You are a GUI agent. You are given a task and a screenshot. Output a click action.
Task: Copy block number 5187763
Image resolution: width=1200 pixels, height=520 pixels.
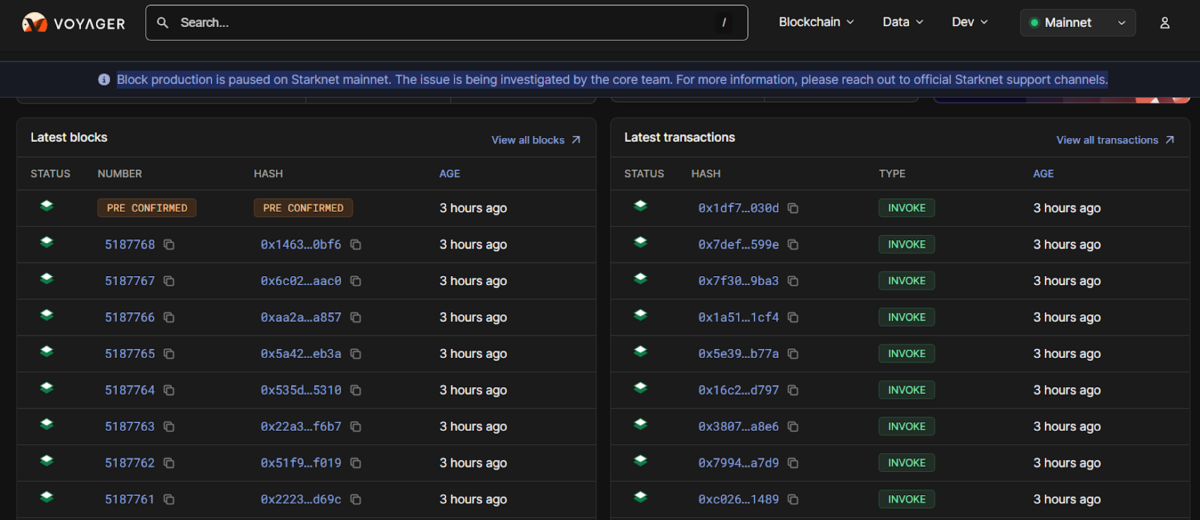169,427
